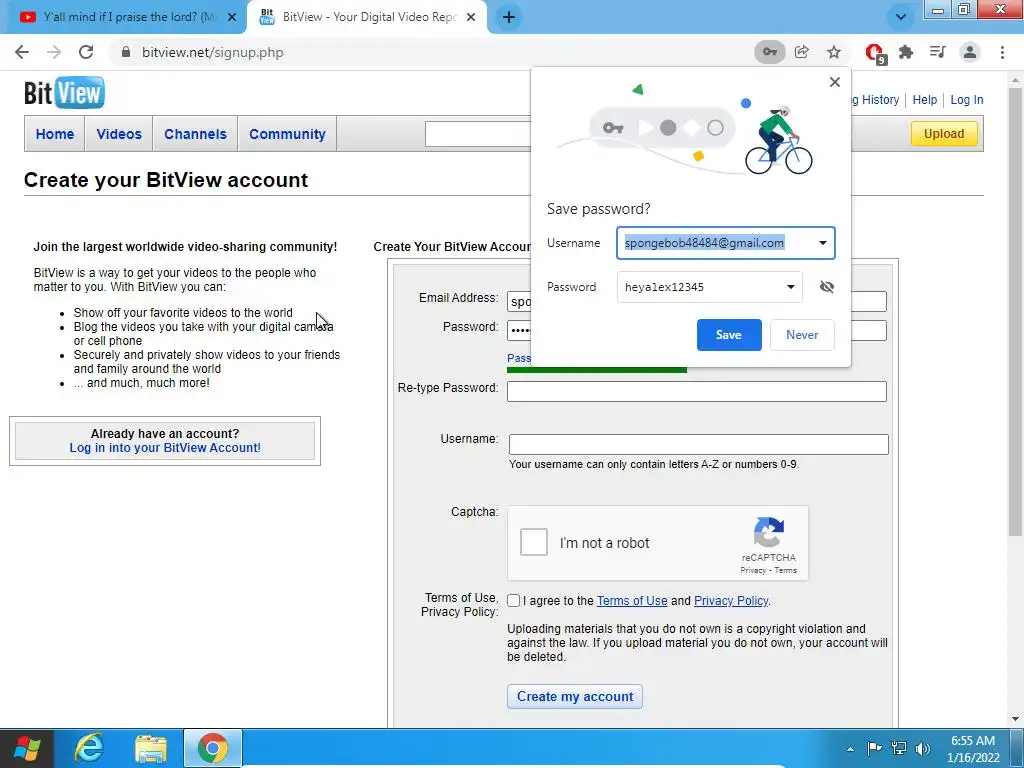The width and height of the screenshot is (1024, 768).
Task: Click the browser back arrow
Action: tap(22, 52)
